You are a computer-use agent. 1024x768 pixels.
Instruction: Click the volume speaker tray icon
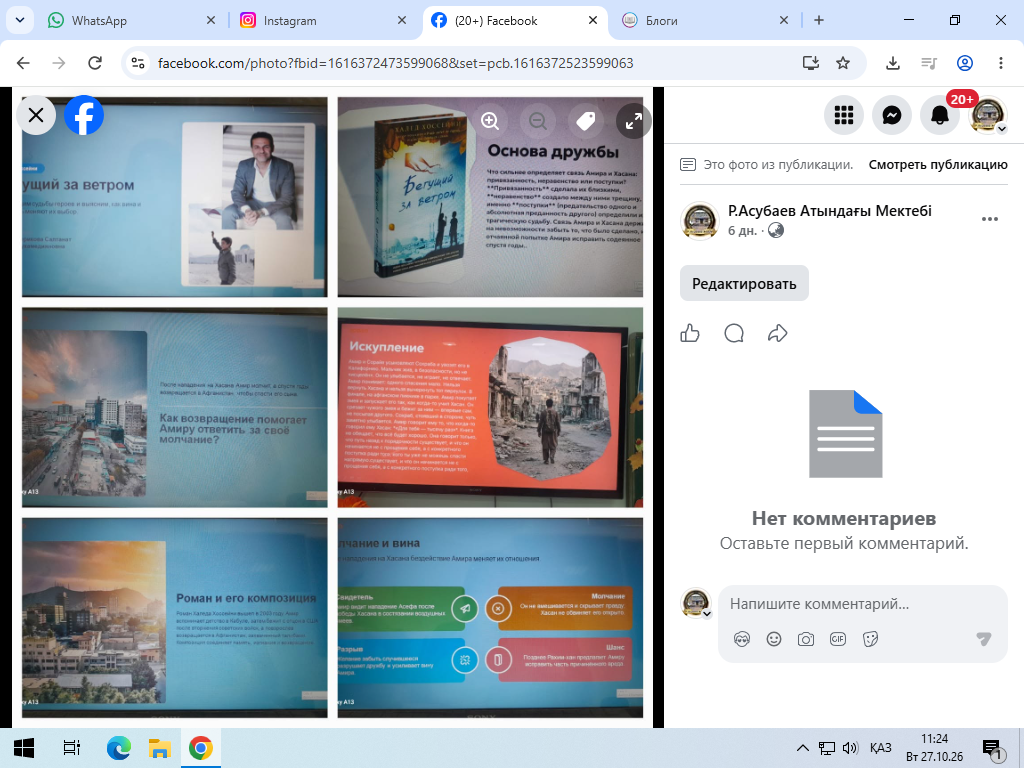(x=850, y=748)
